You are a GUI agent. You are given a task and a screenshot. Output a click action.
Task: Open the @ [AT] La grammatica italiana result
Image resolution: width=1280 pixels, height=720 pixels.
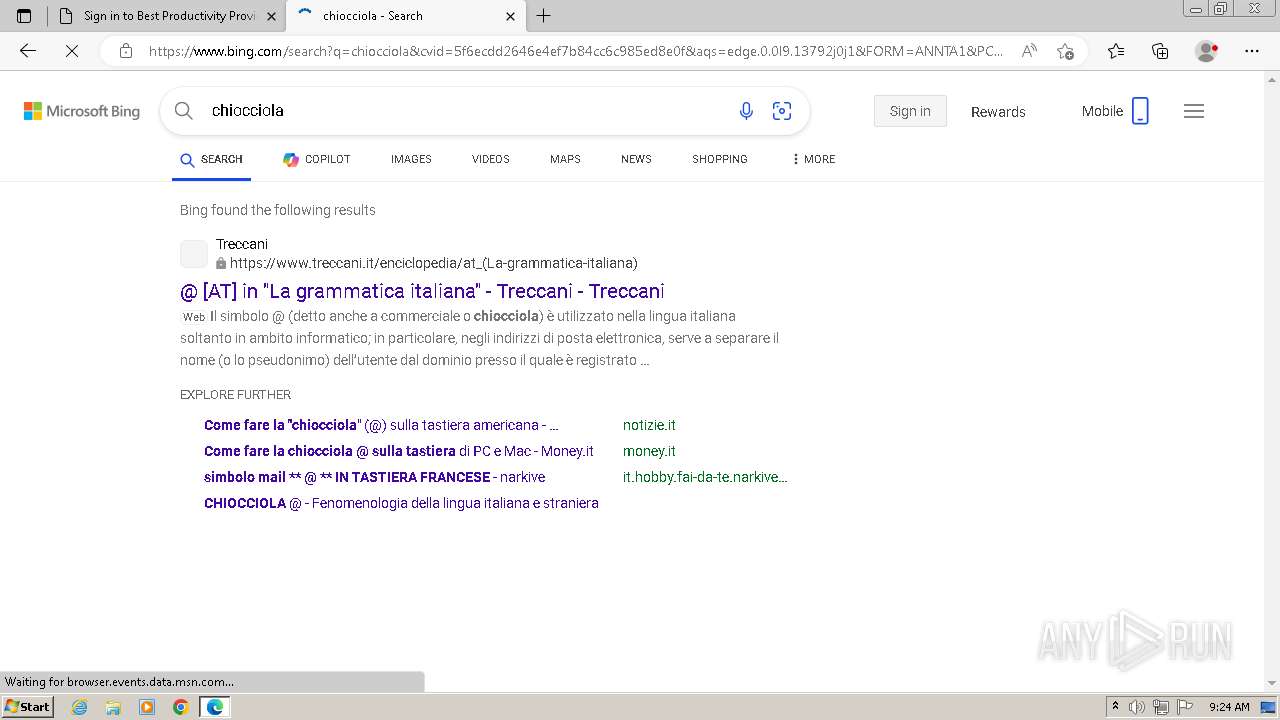tap(422, 291)
